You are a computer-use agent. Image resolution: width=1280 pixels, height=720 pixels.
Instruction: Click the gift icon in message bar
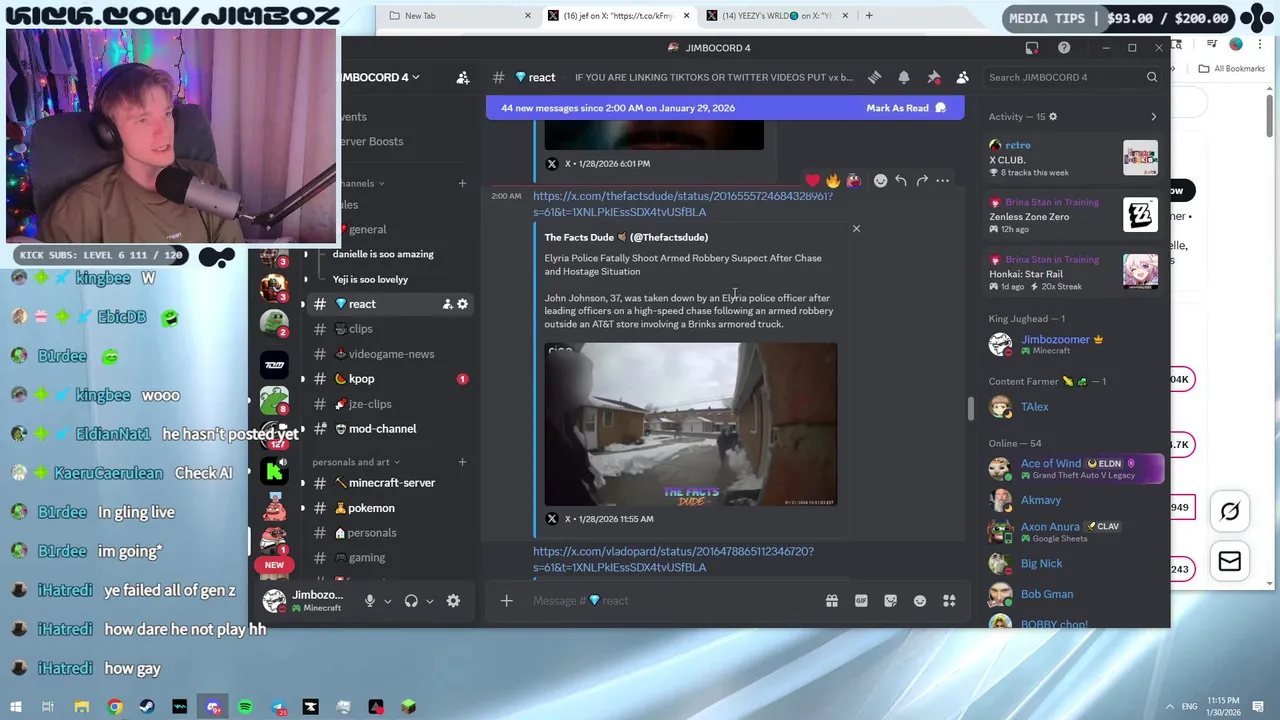coord(831,600)
